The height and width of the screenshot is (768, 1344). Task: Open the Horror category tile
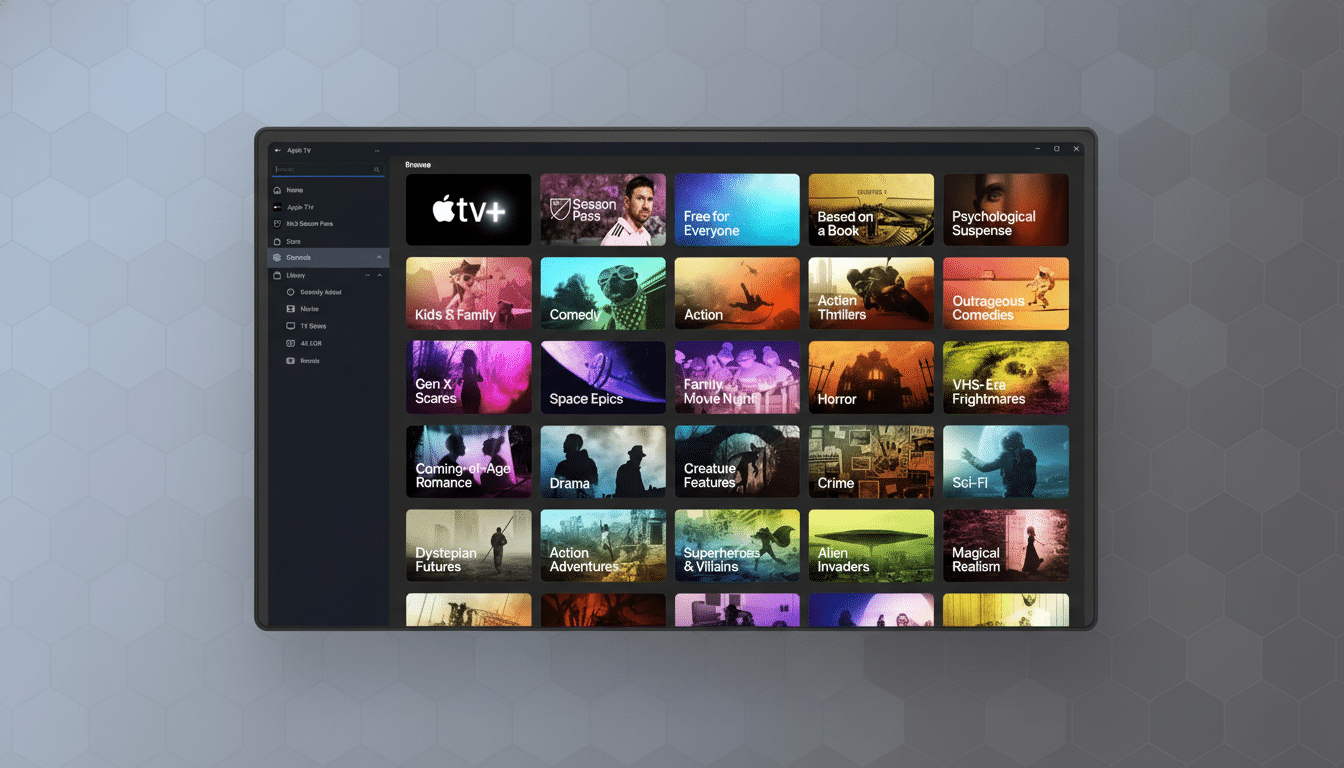coord(871,377)
